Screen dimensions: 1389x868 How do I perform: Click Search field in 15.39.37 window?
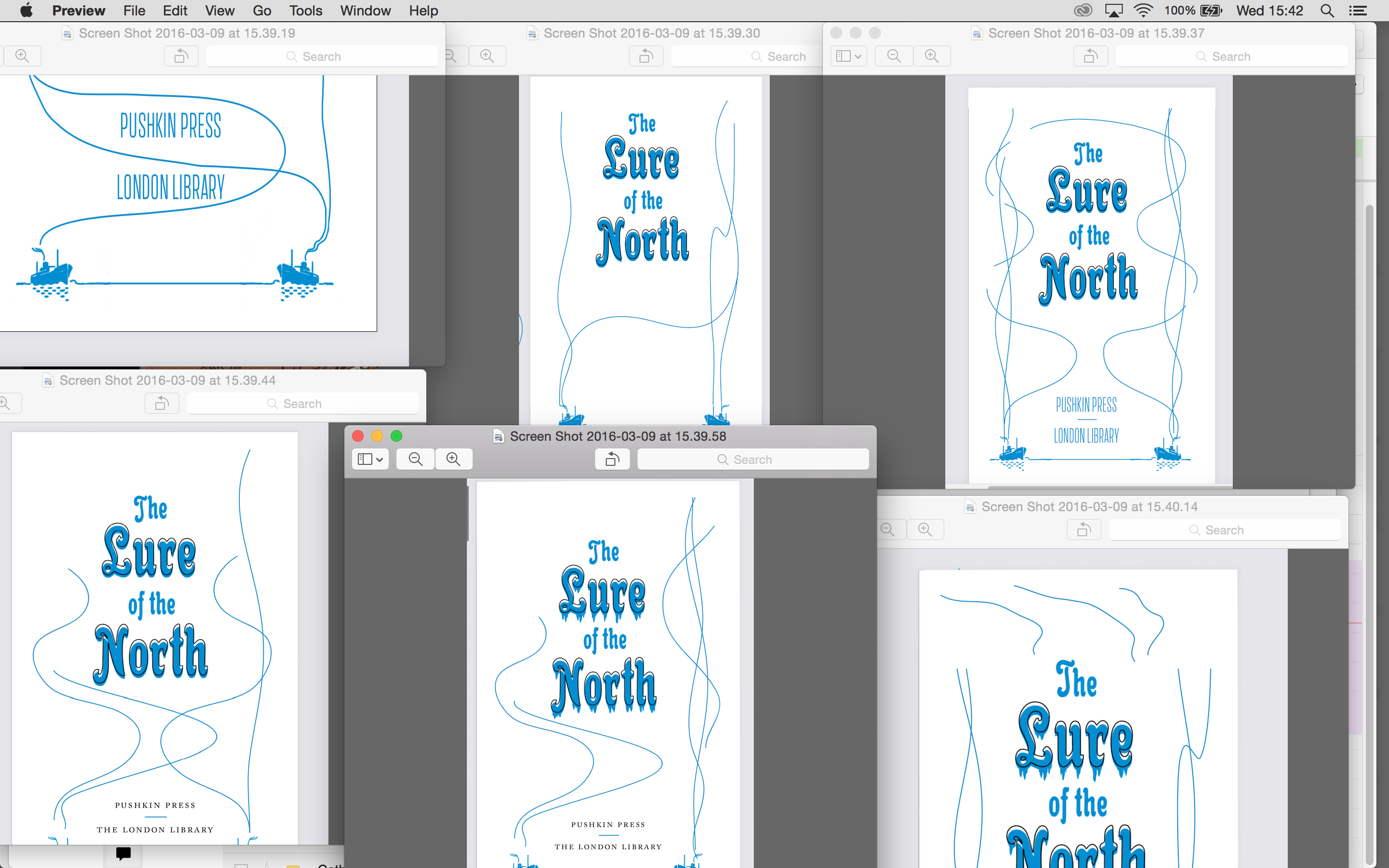point(1232,56)
